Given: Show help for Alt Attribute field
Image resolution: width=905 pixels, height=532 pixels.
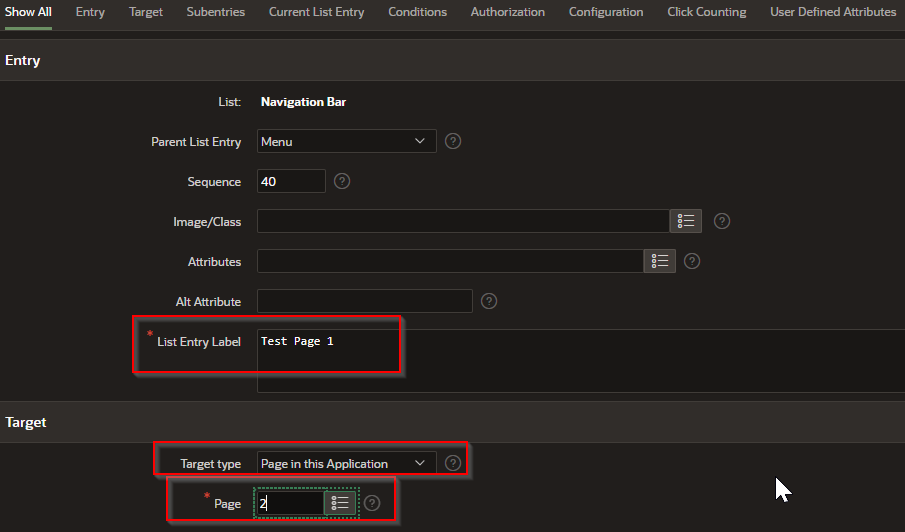Looking at the screenshot, I should (489, 301).
